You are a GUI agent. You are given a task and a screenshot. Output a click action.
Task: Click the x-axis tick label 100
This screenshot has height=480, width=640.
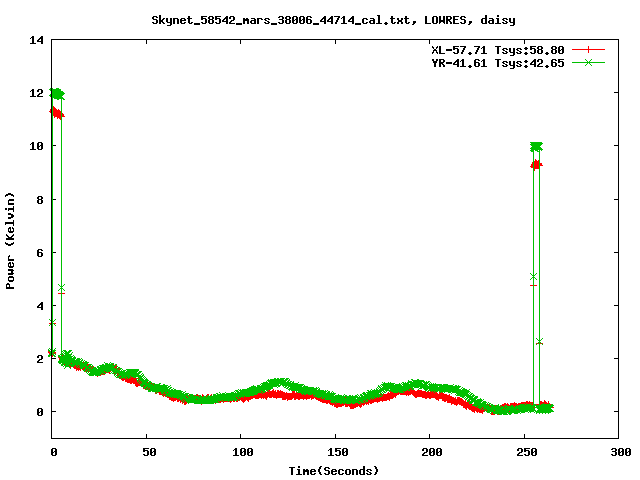[x=243, y=452]
